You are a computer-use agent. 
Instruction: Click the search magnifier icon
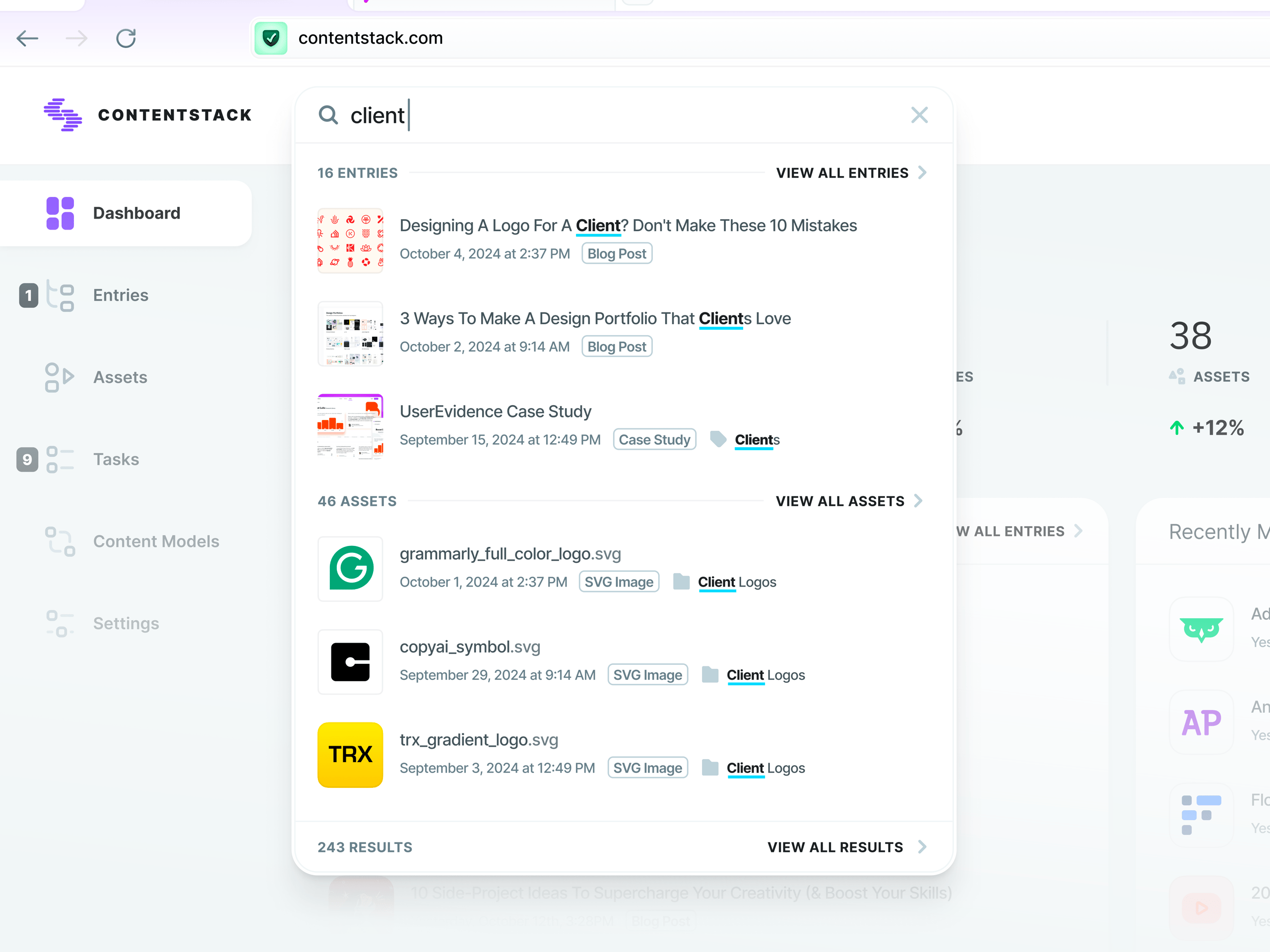tap(328, 115)
